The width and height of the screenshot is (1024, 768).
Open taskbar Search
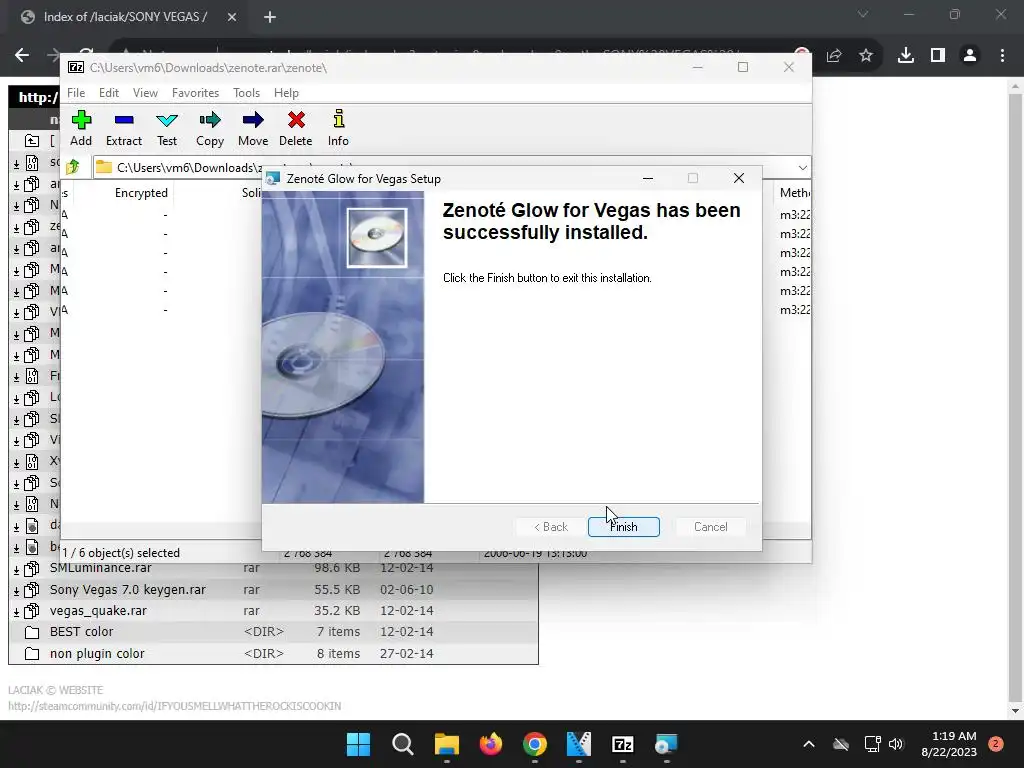pyautogui.click(x=403, y=744)
